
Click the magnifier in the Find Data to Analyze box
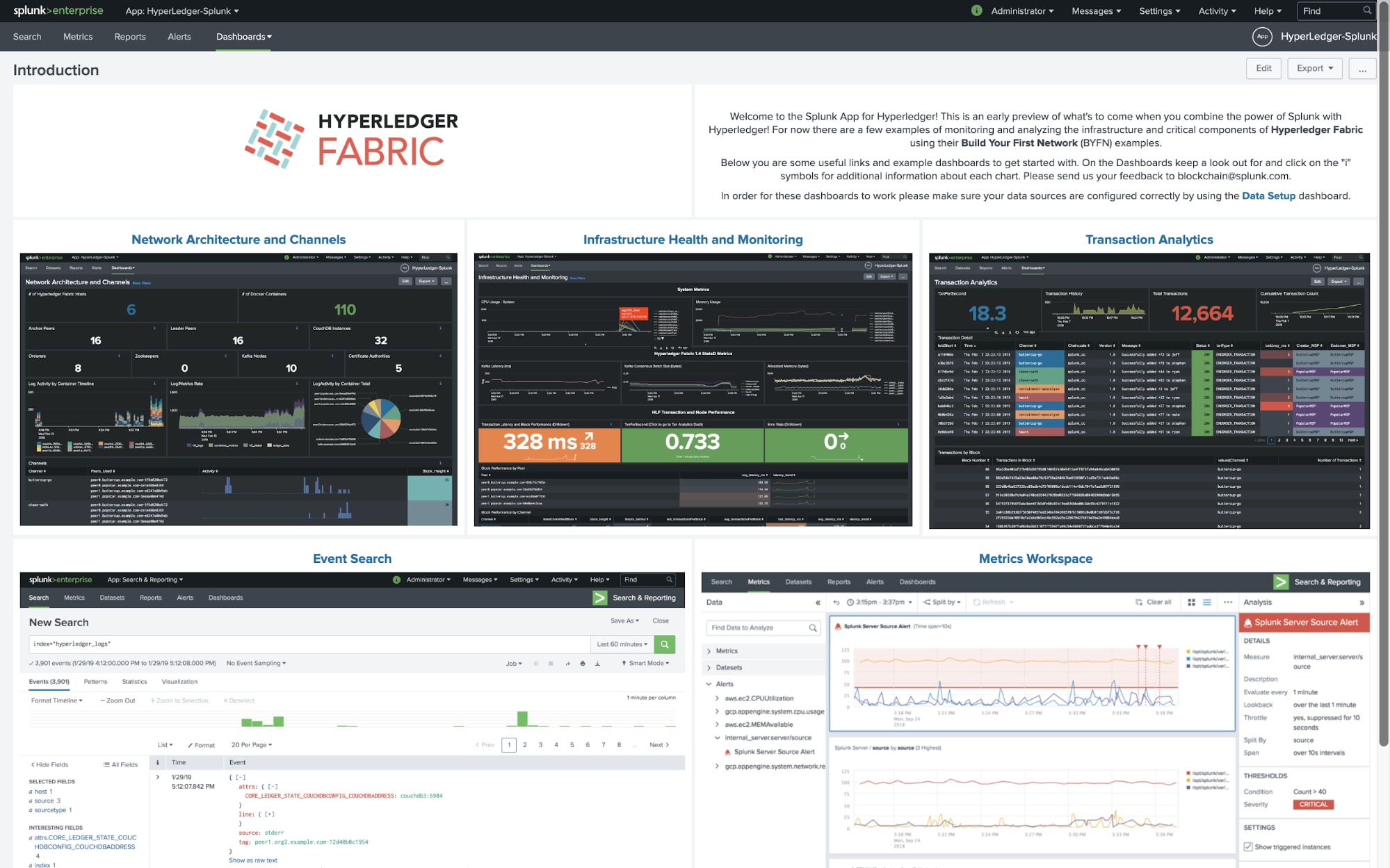(812, 628)
